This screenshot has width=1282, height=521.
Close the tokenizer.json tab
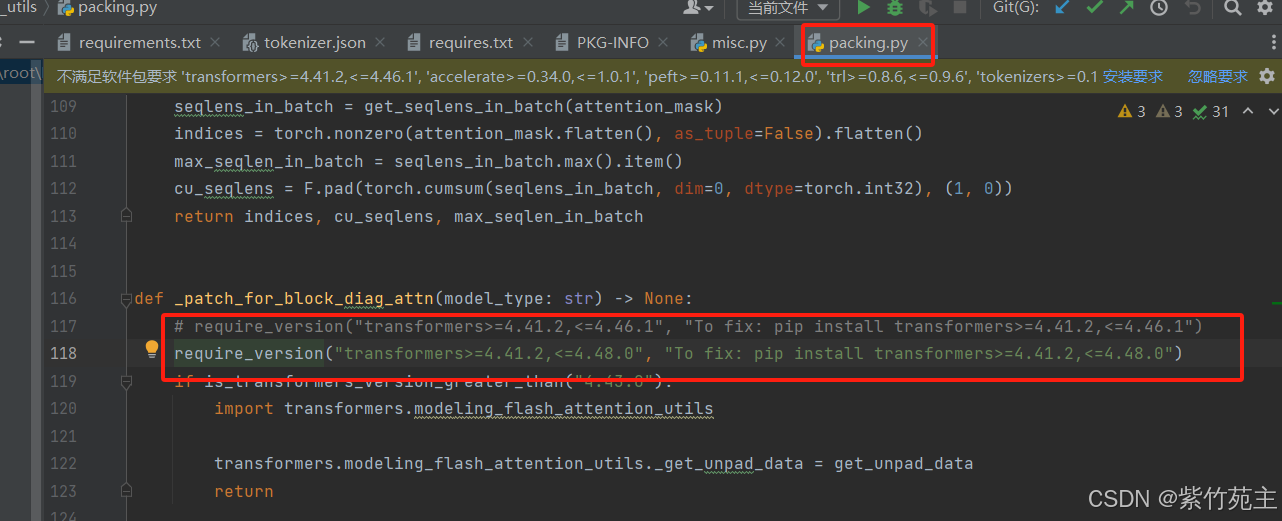coord(381,43)
